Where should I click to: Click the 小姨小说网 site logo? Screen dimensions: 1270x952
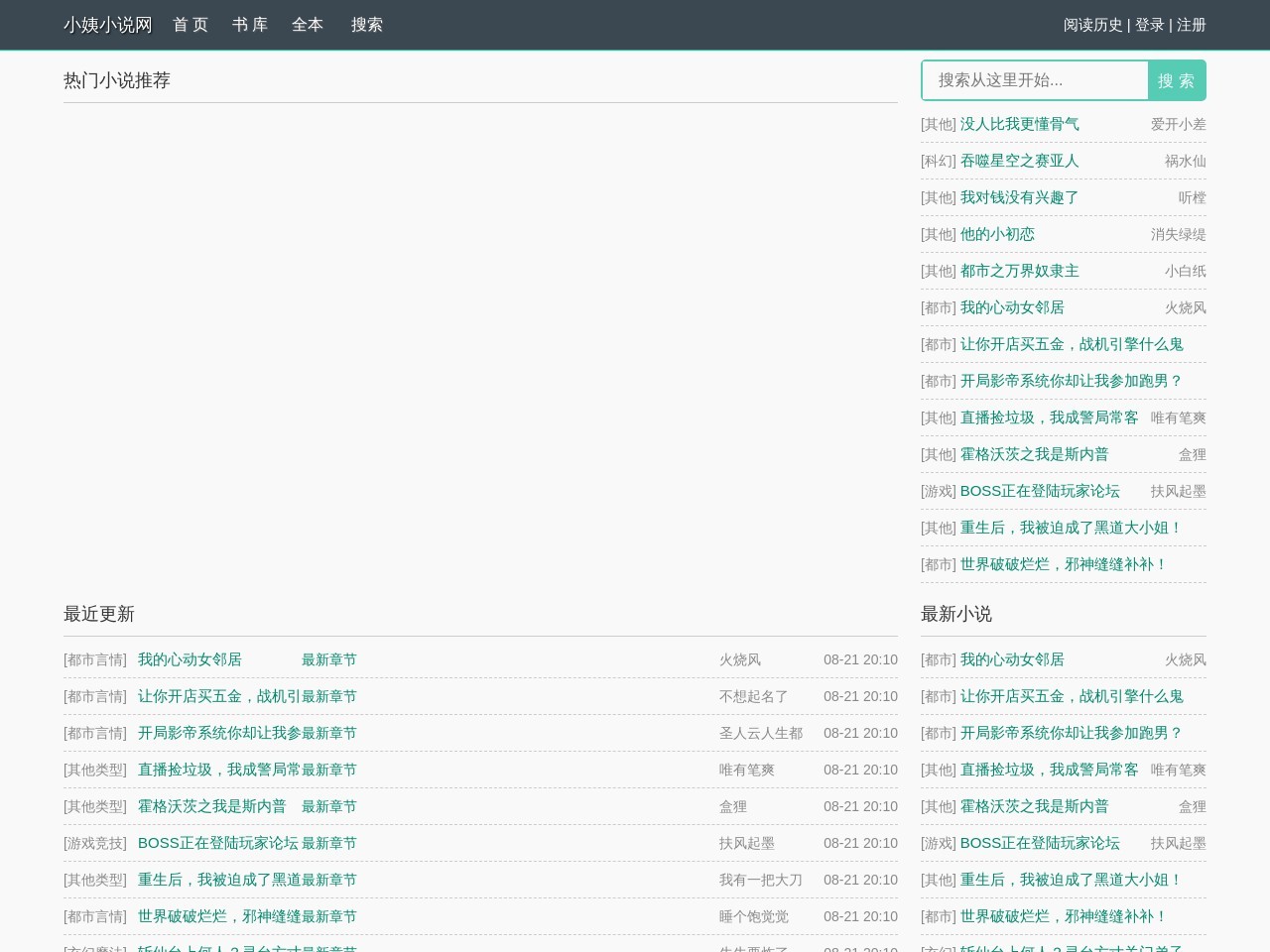[x=107, y=25]
